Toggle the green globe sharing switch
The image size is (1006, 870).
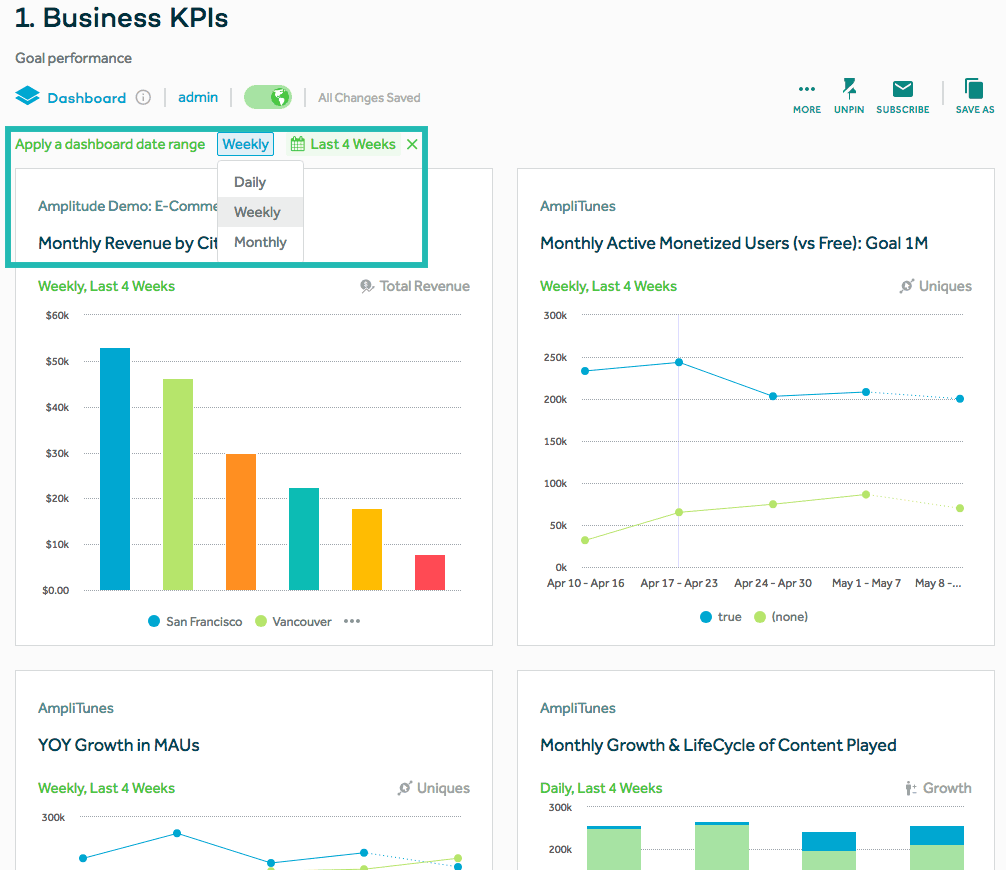click(266, 97)
